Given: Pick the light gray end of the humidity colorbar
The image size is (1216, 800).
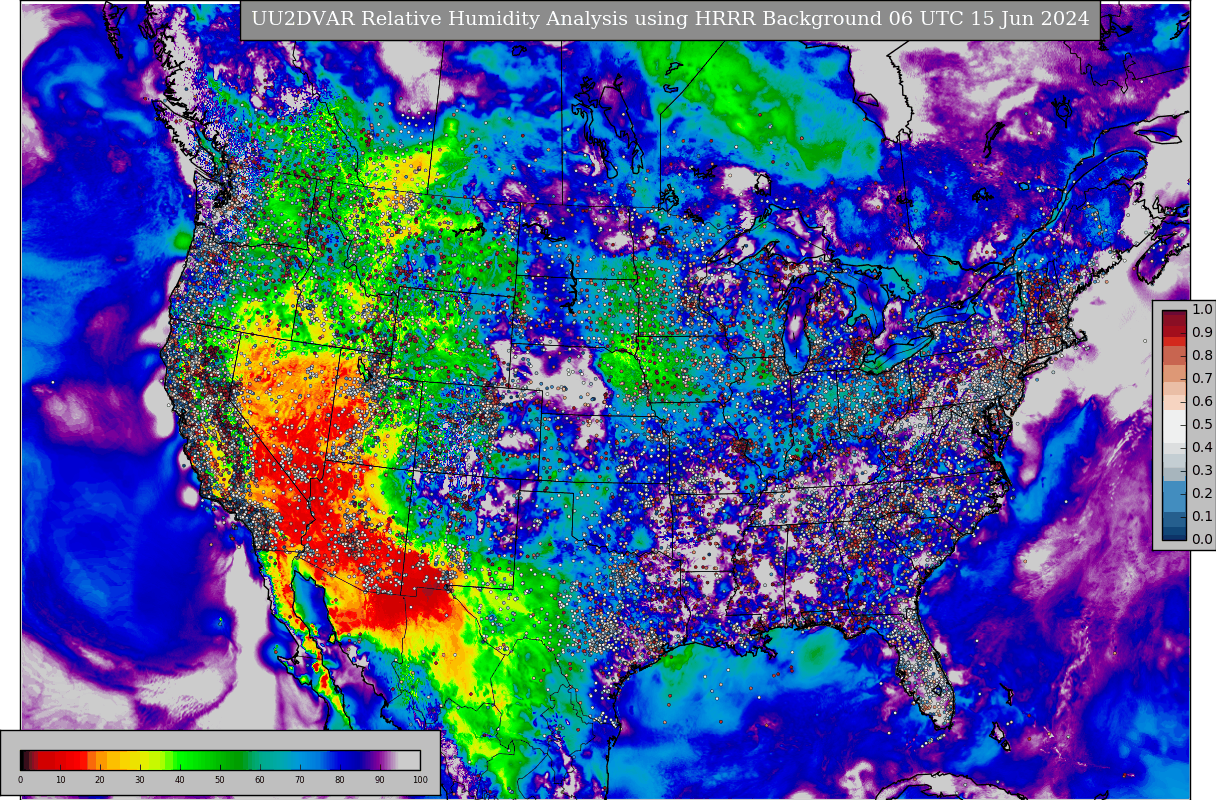Looking at the screenshot, I should (x=409, y=760).
